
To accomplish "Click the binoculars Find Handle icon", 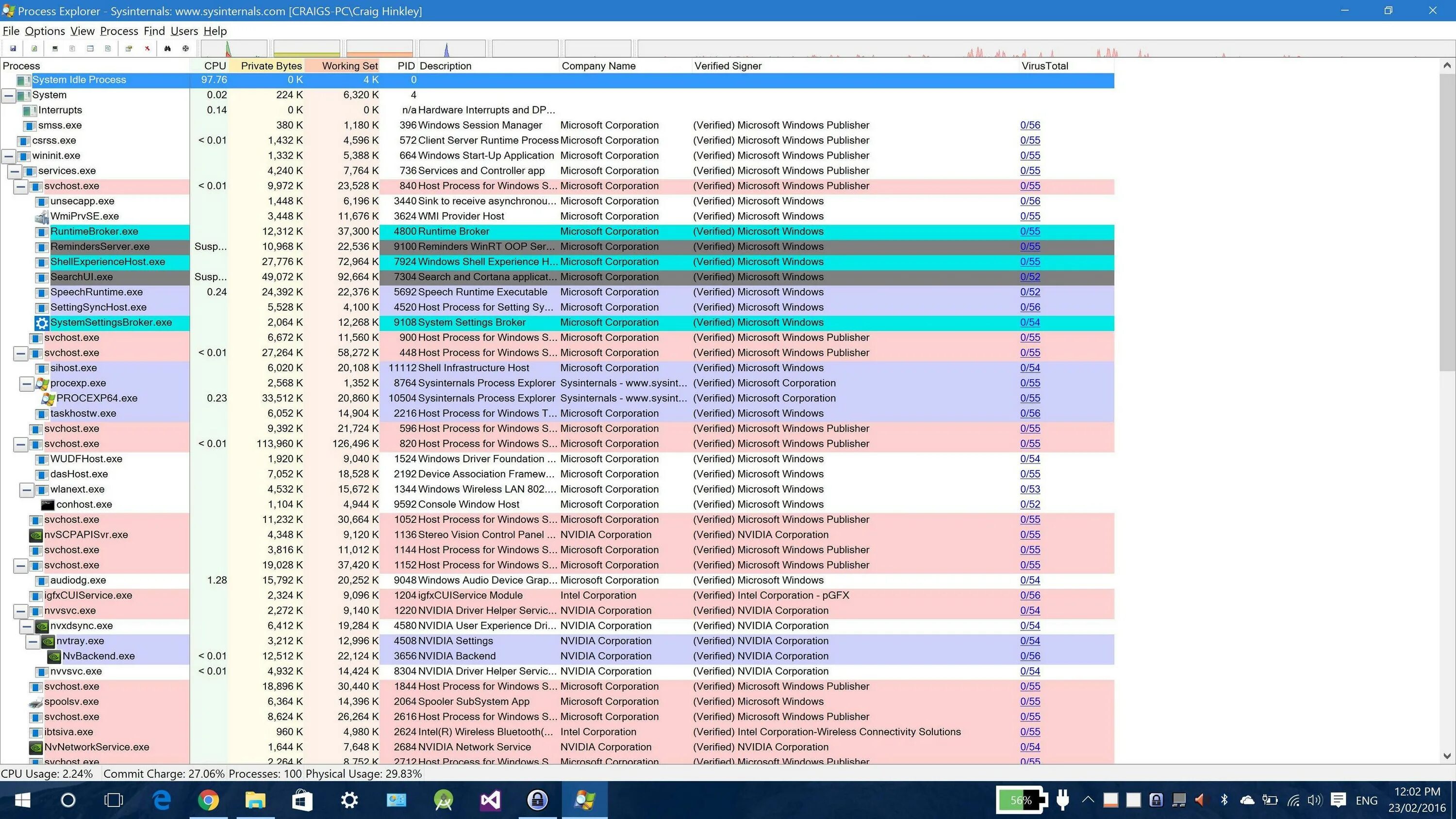I will click(x=167, y=49).
